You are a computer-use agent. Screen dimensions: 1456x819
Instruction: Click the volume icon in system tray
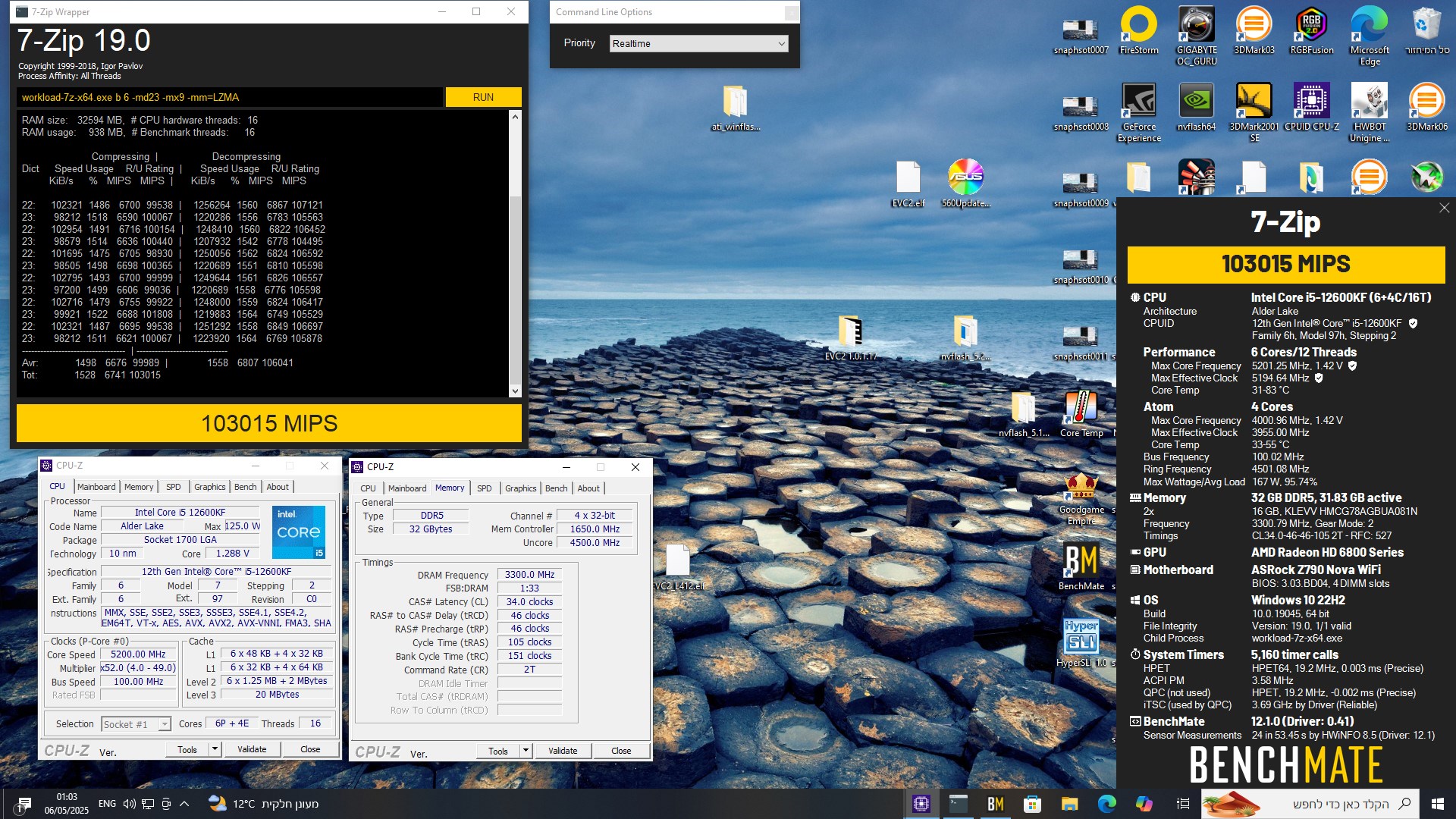coord(129,803)
